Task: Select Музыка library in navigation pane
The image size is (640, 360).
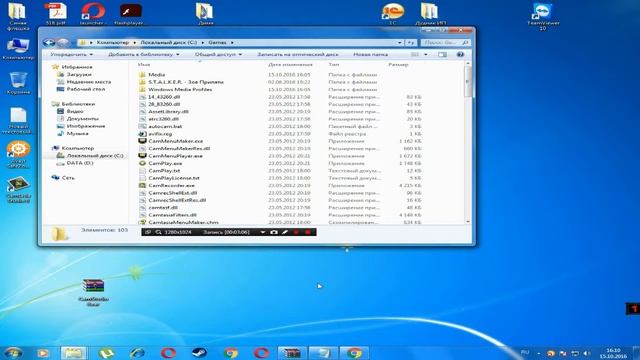Action: pyautogui.click(x=77, y=133)
